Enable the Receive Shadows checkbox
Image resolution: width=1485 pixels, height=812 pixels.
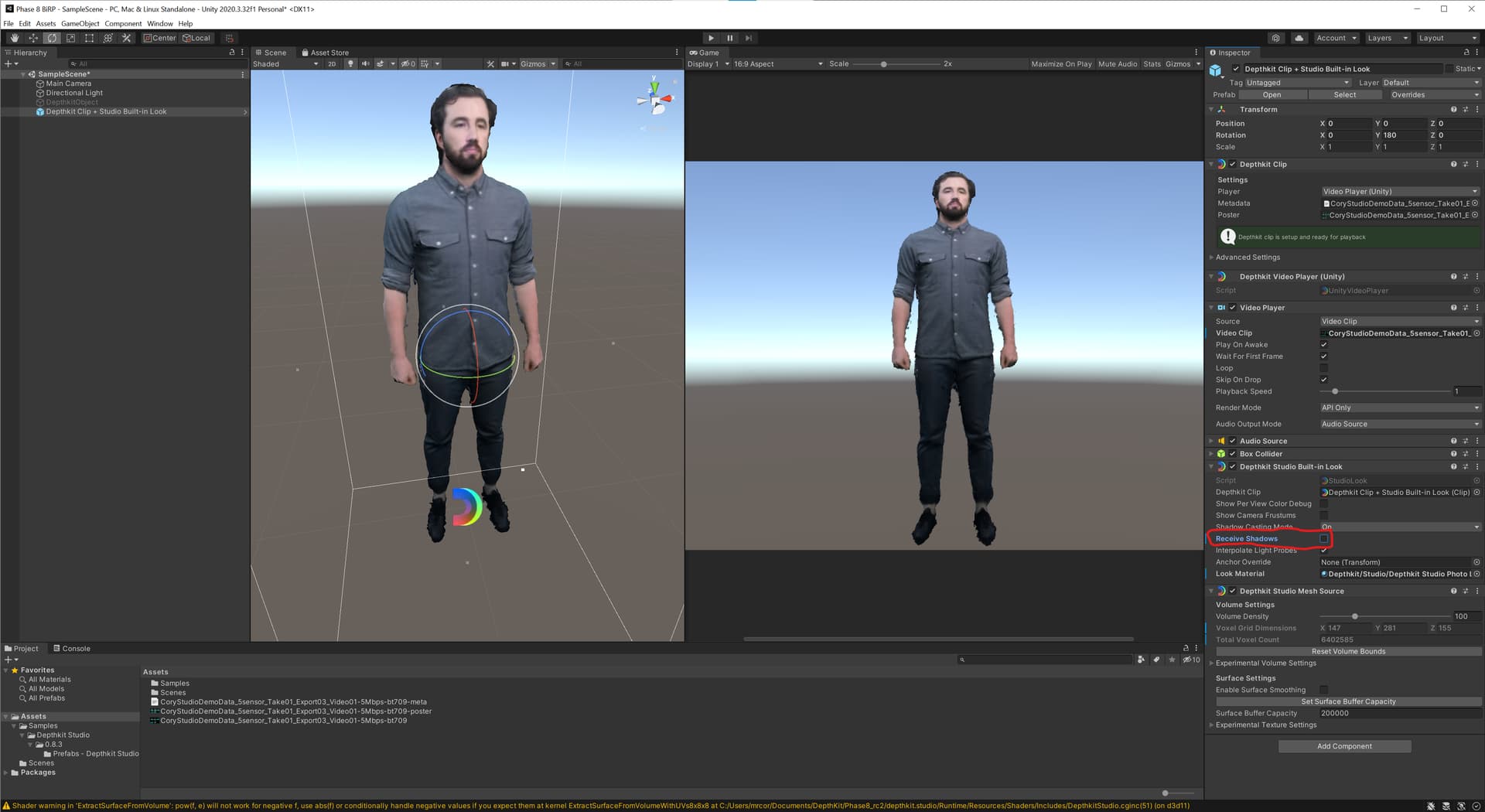pyautogui.click(x=1324, y=539)
